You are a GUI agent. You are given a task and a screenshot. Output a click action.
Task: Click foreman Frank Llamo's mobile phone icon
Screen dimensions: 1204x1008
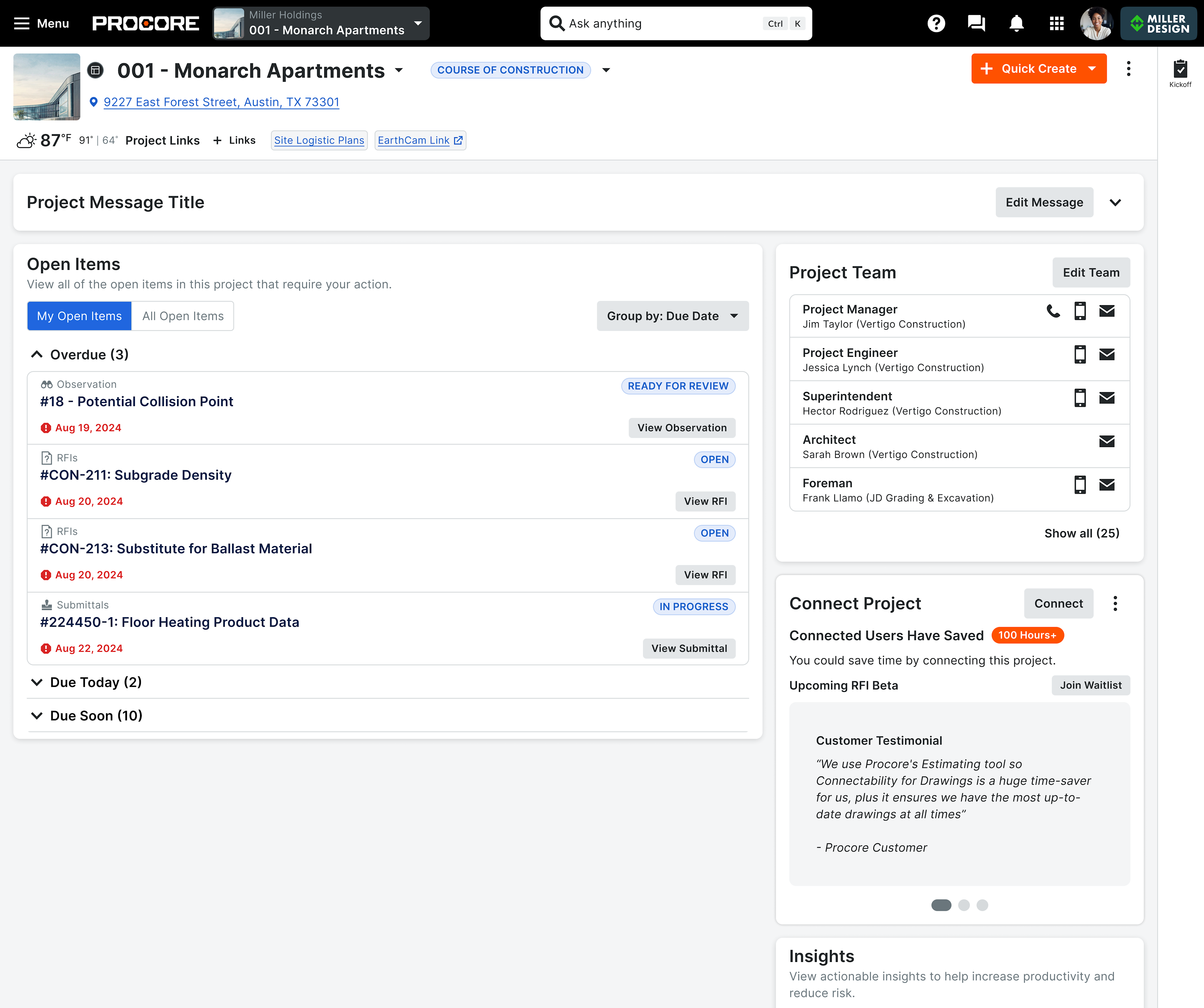1080,484
